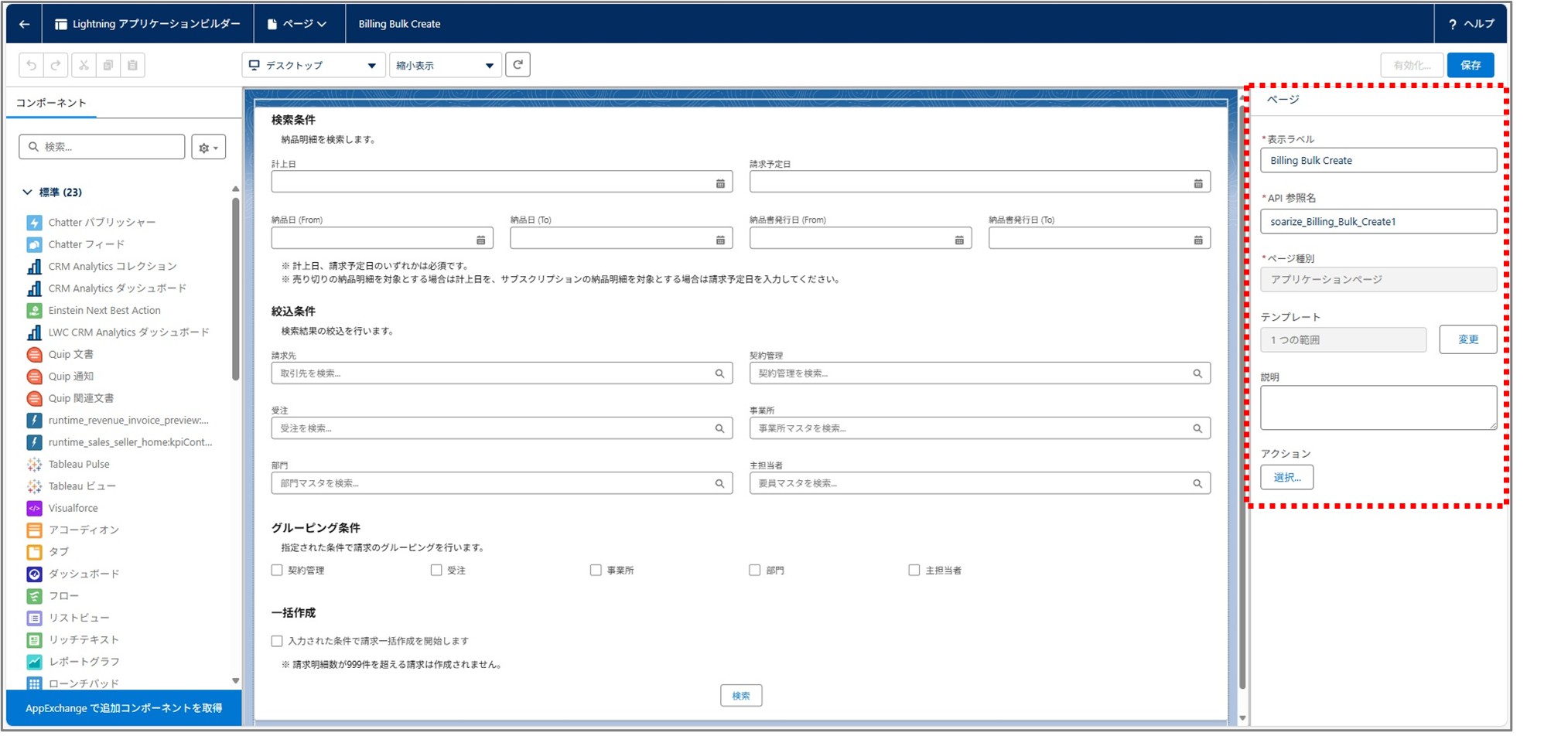
Task: Click the redo arrow icon
Action: (56, 66)
